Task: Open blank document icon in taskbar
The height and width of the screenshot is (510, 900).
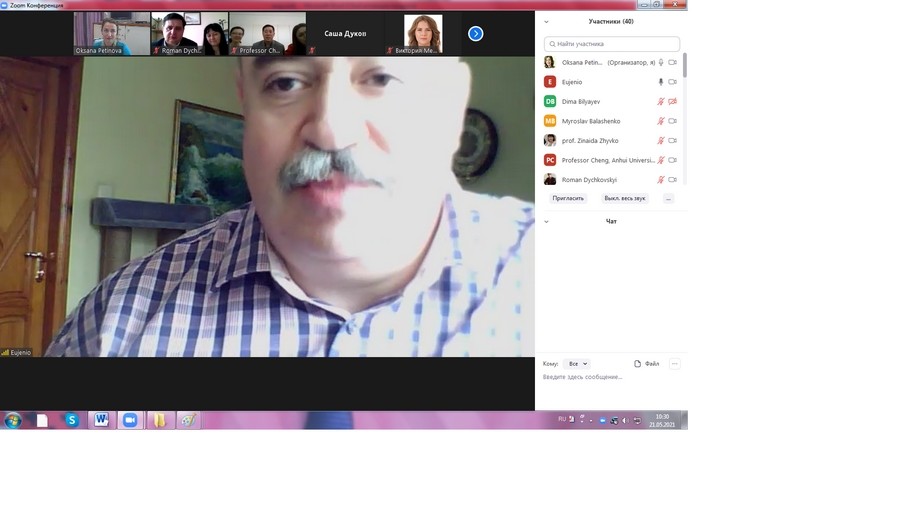Action: (42, 421)
